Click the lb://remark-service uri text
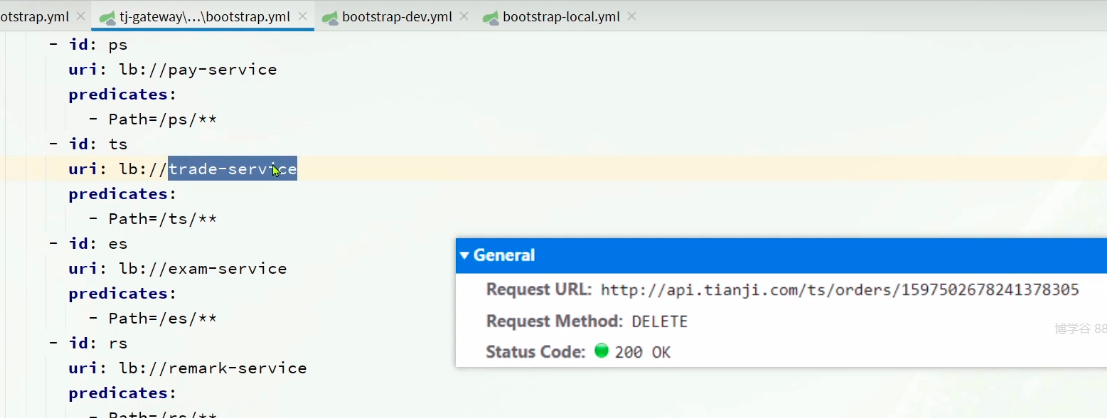Viewport: 1107px width, 418px height. point(212,368)
